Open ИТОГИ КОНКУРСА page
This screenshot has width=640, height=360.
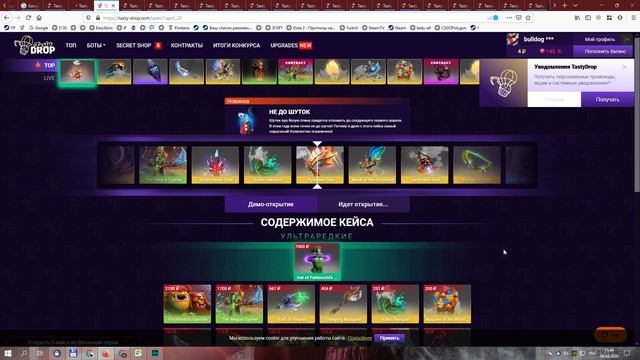(x=236, y=45)
